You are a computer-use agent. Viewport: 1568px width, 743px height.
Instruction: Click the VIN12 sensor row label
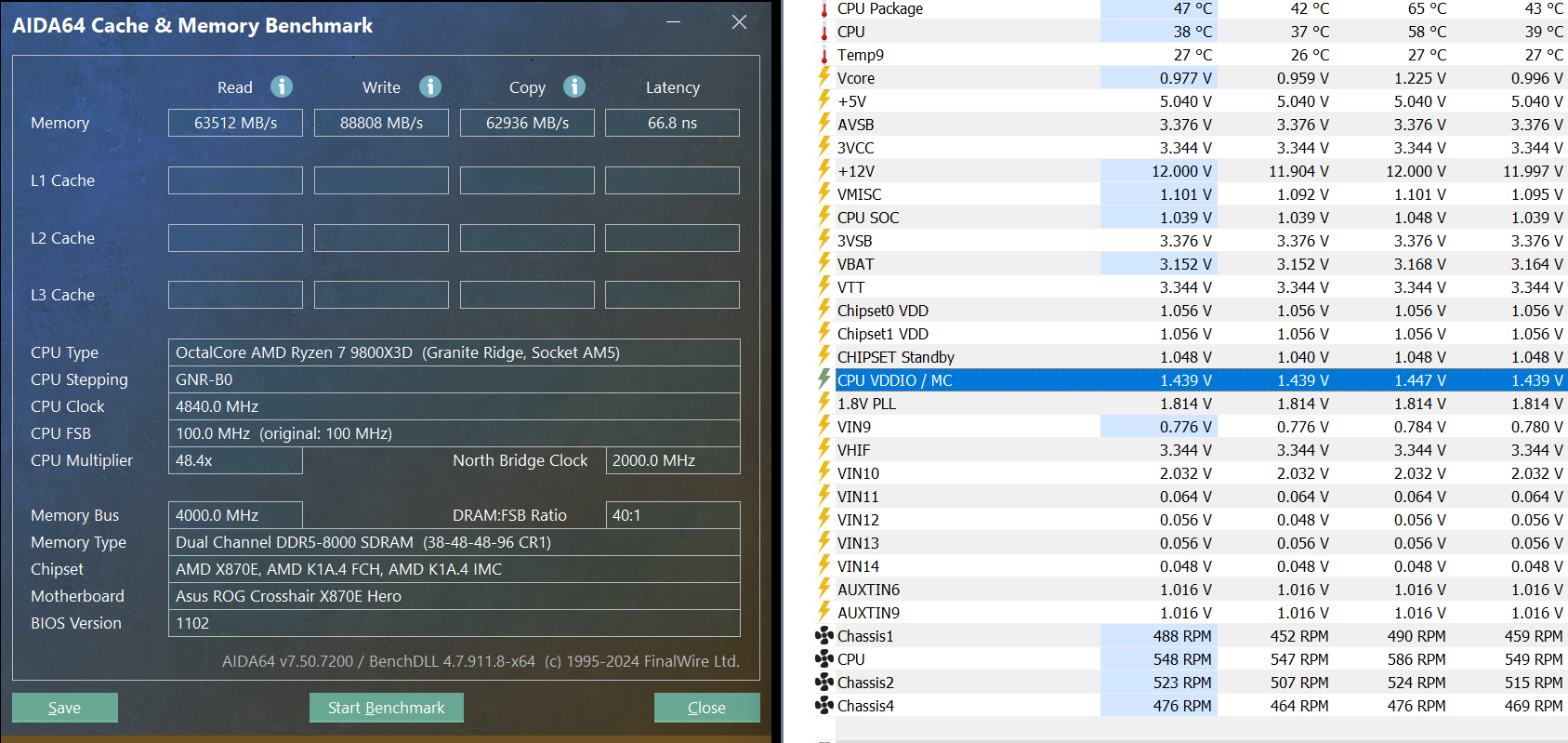858,520
